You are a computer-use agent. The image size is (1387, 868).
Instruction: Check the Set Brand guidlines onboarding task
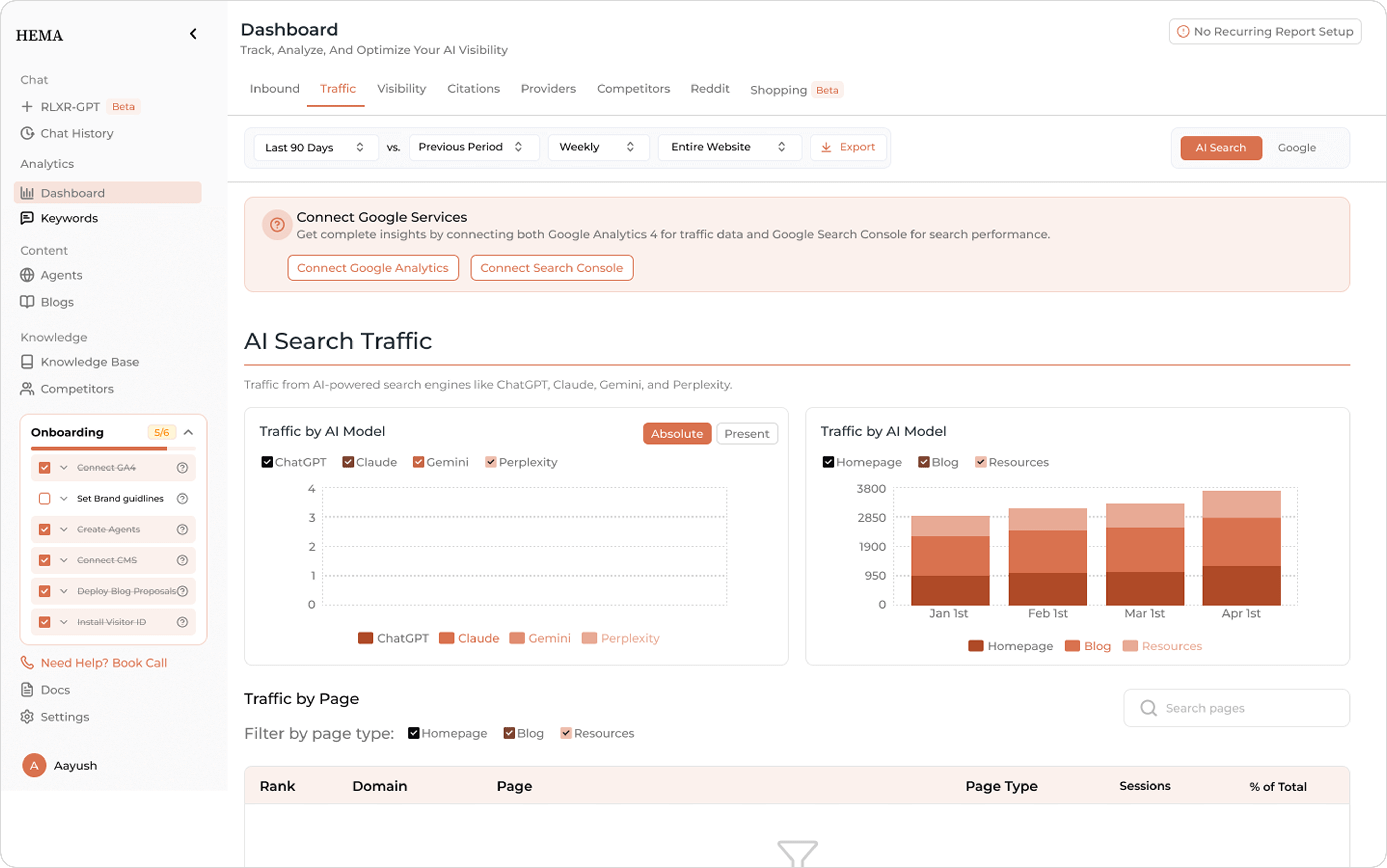pyautogui.click(x=44, y=498)
